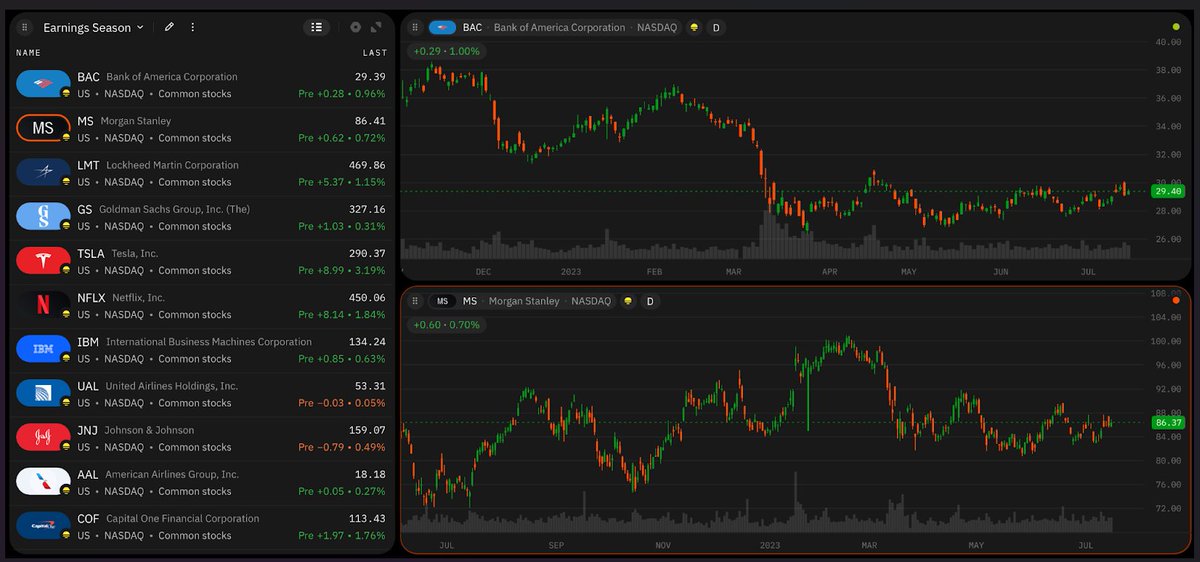Screen dimensions: 1200x562
Task: Toggle the watchlist list view mode
Action: (x=316, y=27)
